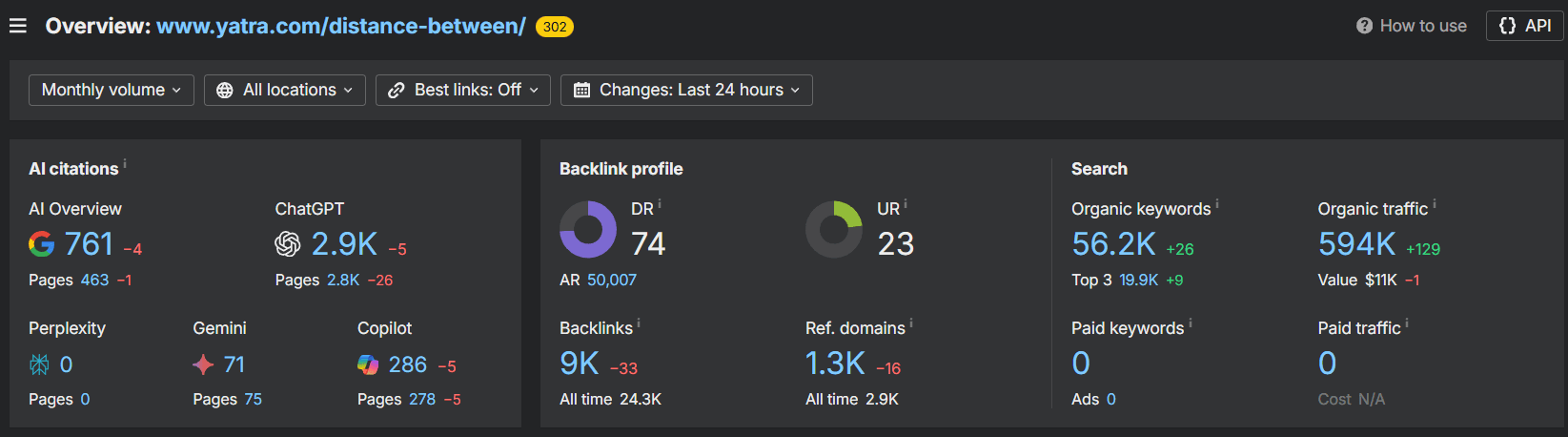
Task: Click the AI citations info icon
Action: 125,163
